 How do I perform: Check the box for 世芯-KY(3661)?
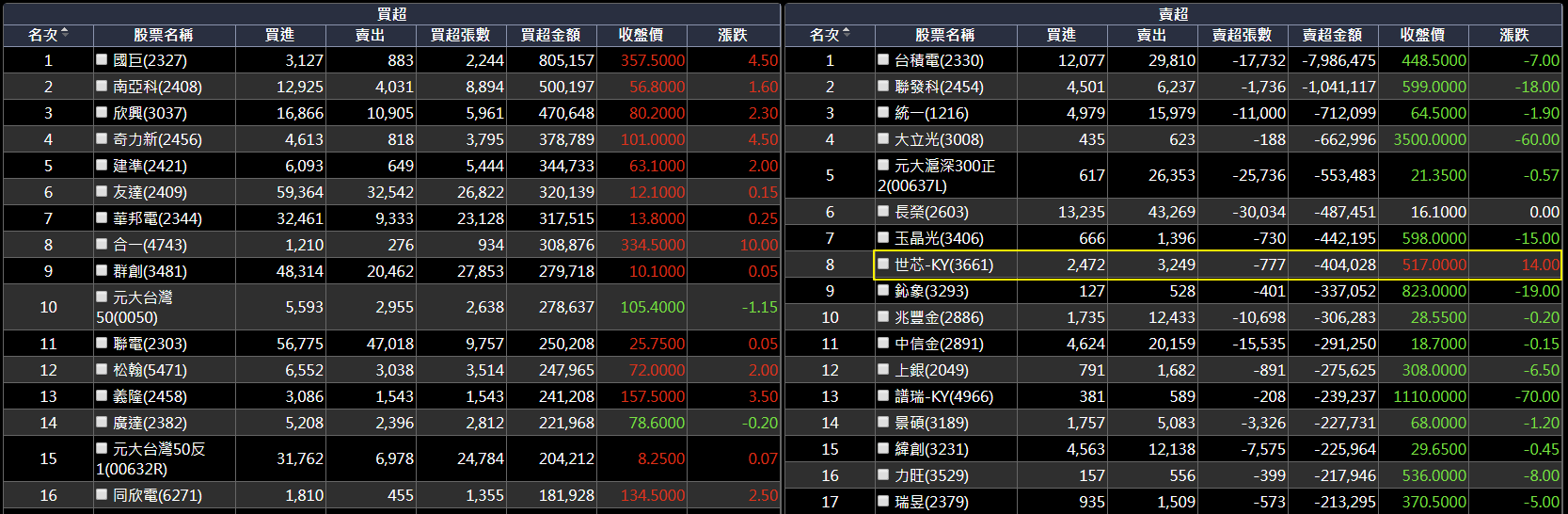click(x=883, y=264)
